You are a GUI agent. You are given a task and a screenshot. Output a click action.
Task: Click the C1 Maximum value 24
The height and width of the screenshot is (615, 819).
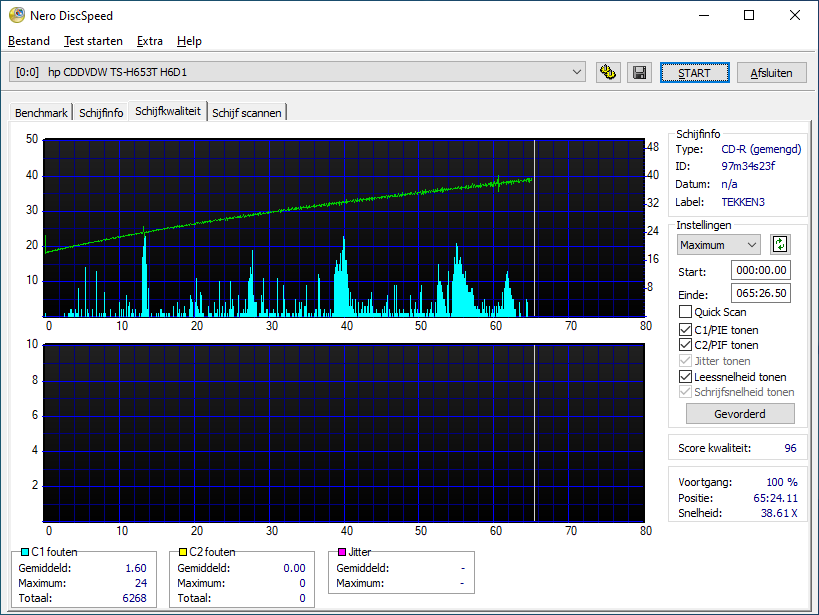(x=141, y=583)
